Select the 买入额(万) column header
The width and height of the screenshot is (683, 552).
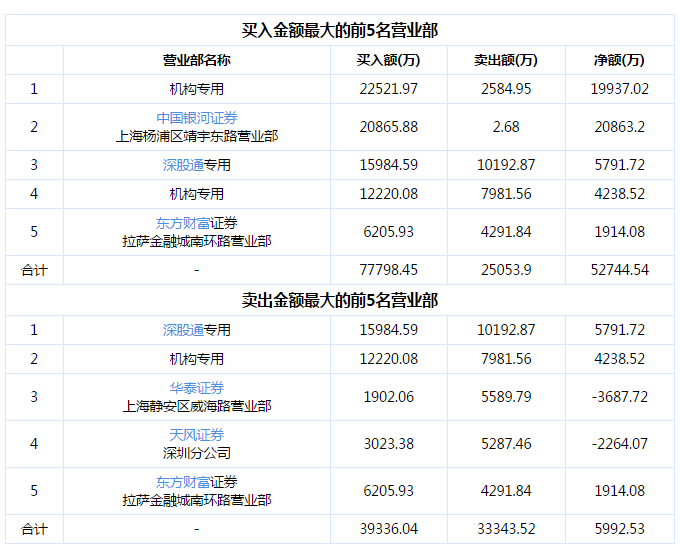(x=389, y=60)
